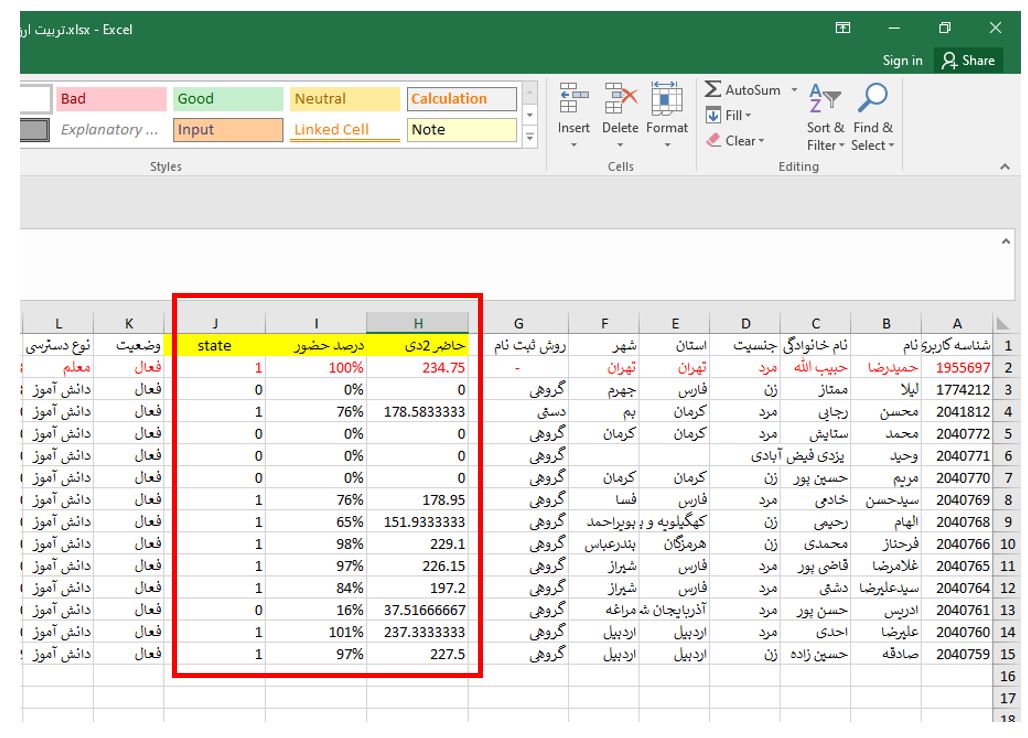Viewport: 1028px width, 738px height.
Task: Open Find & Select magnifier icon
Action: (873, 98)
